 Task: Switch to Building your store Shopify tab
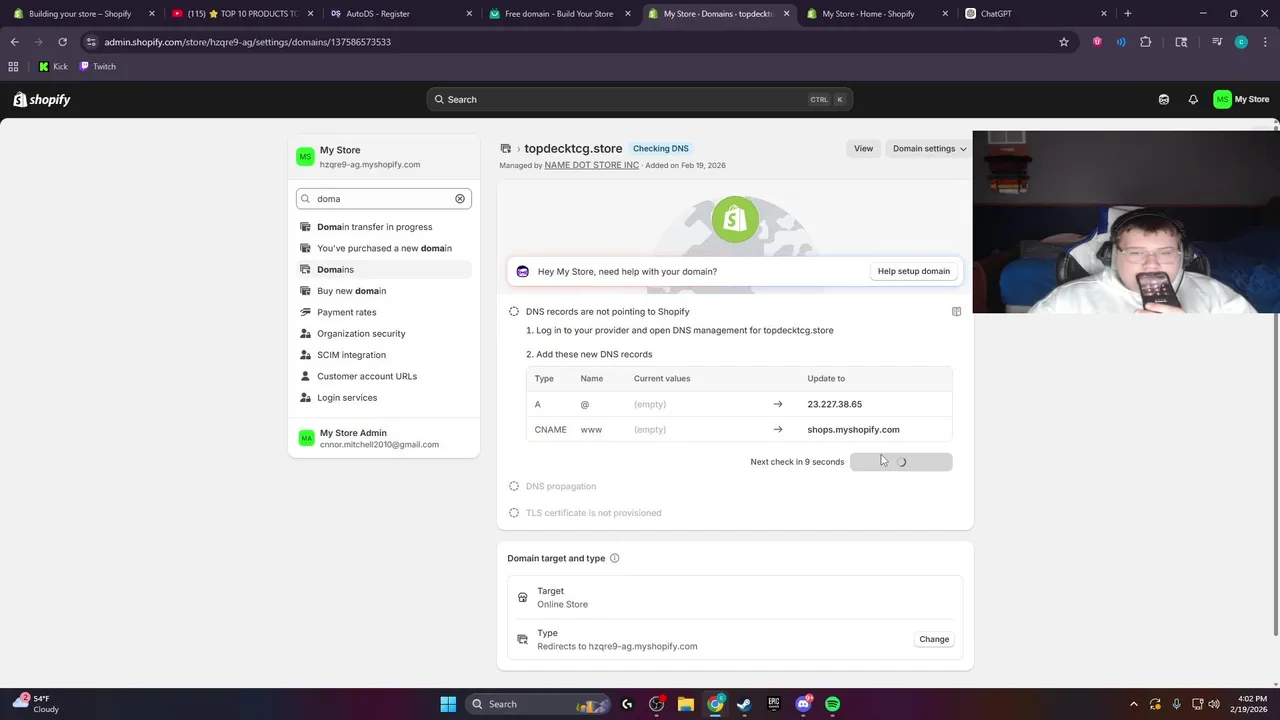pos(80,14)
